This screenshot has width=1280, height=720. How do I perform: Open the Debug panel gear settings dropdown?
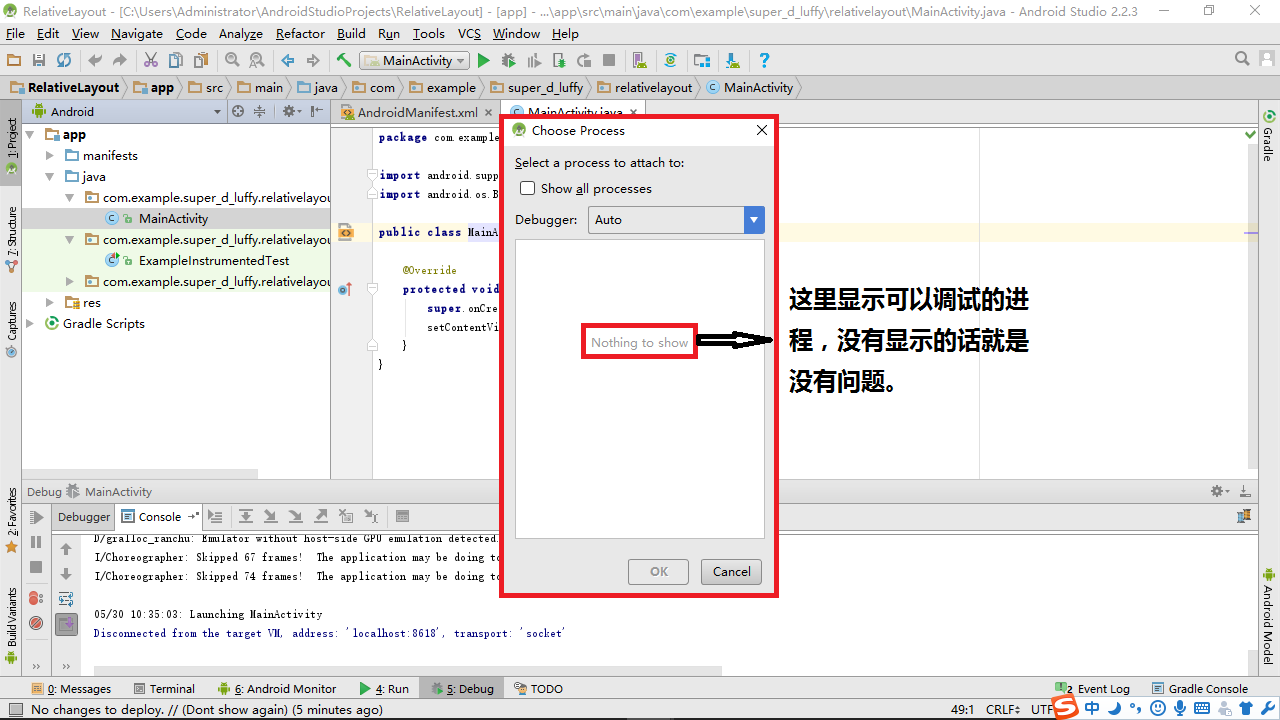pyautogui.click(x=1220, y=491)
